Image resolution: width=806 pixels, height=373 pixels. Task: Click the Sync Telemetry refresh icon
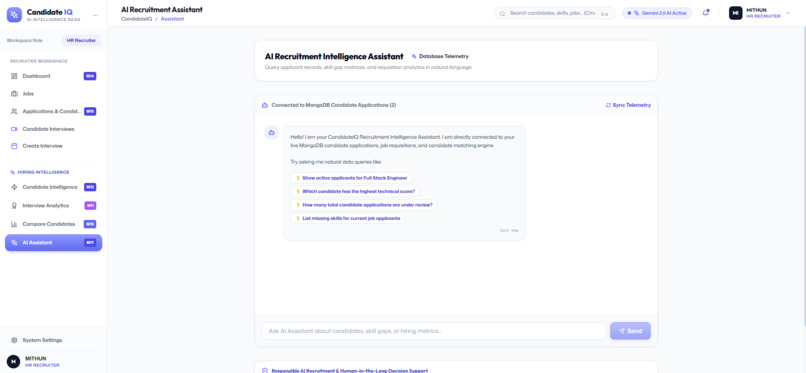pos(609,105)
